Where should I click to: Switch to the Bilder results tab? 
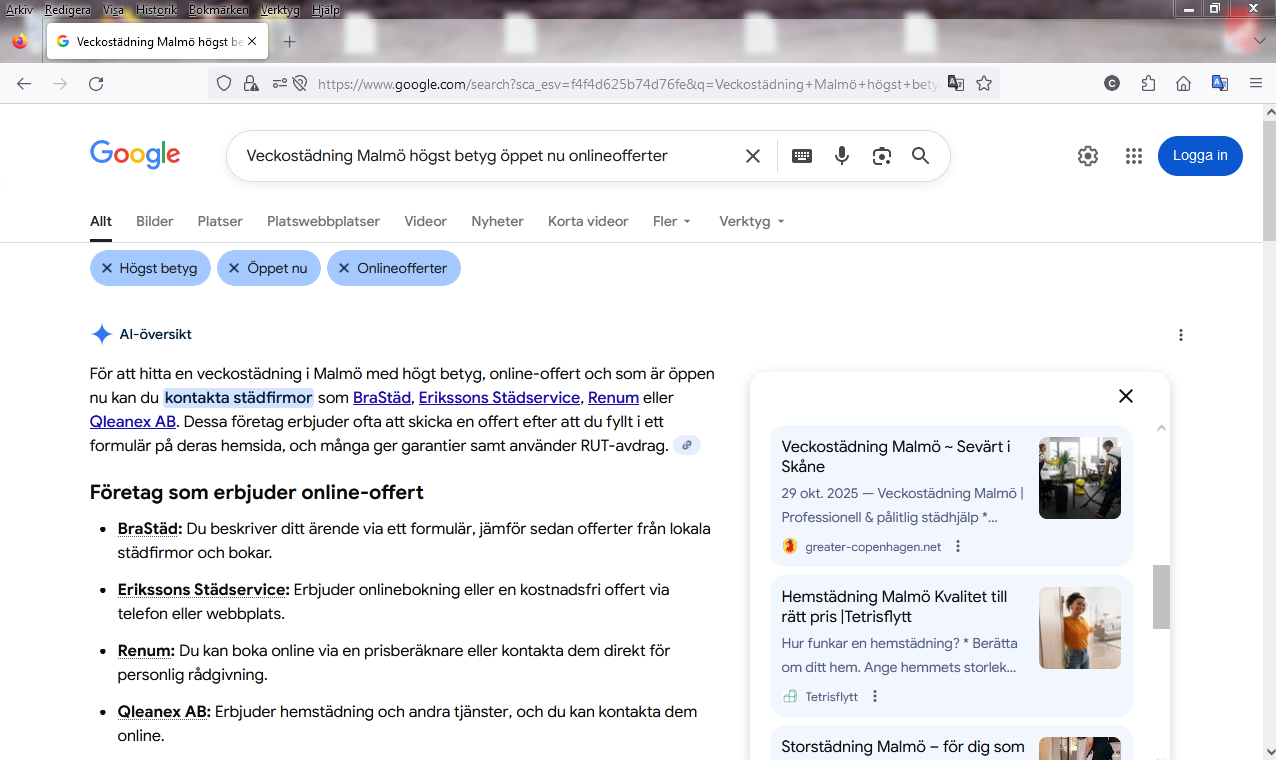[155, 221]
